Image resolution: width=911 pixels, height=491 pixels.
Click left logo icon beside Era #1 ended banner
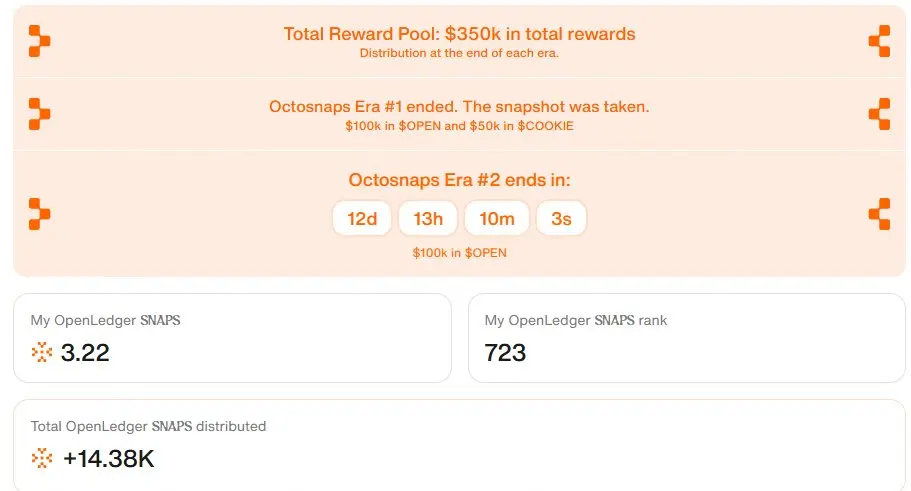40,113
